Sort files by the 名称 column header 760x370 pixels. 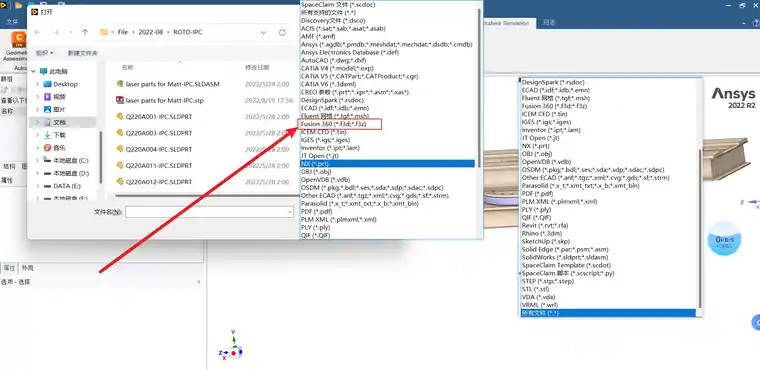pos(127,67)
